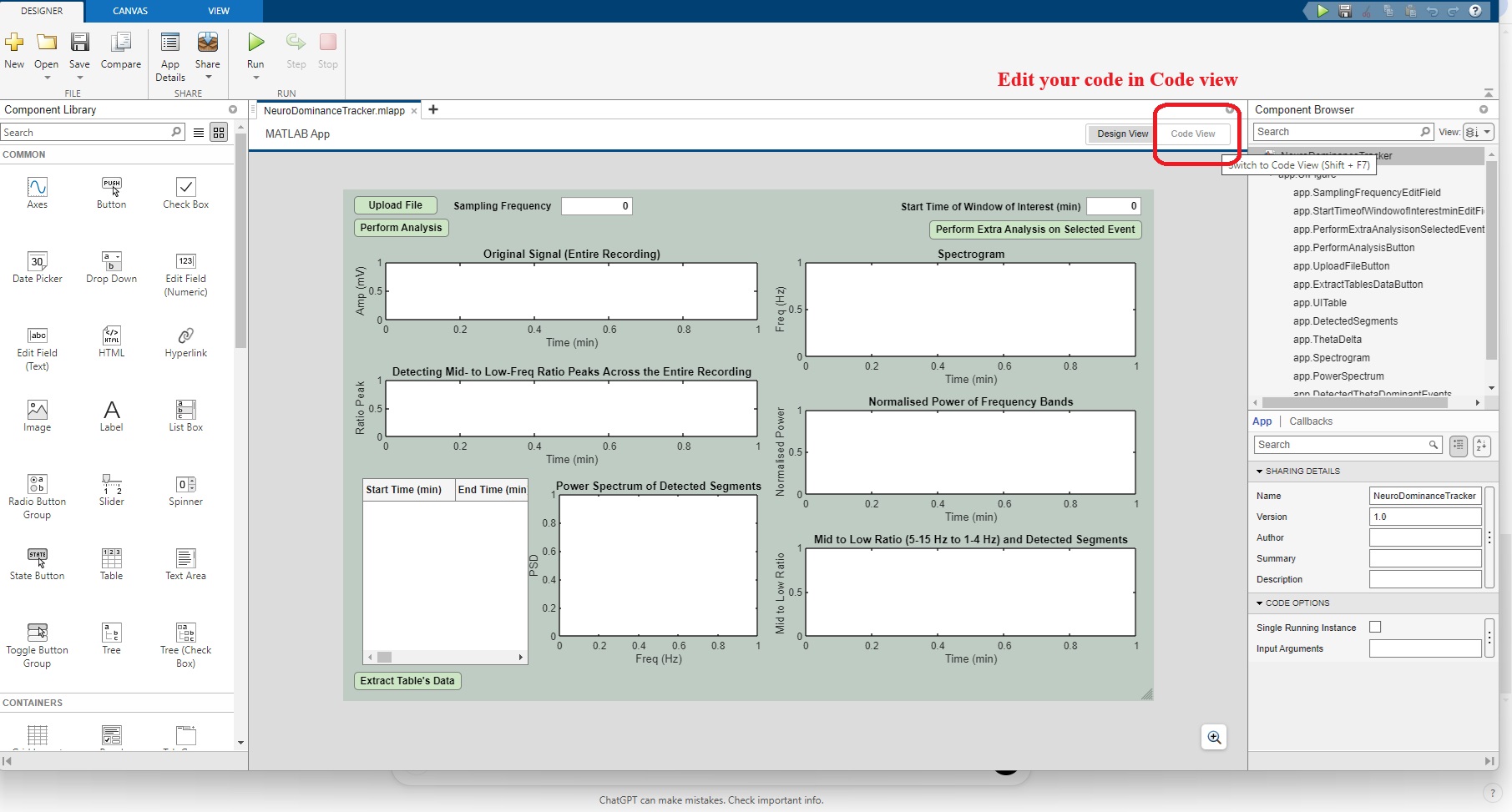Collapse the Sharing Details section

1260,471
